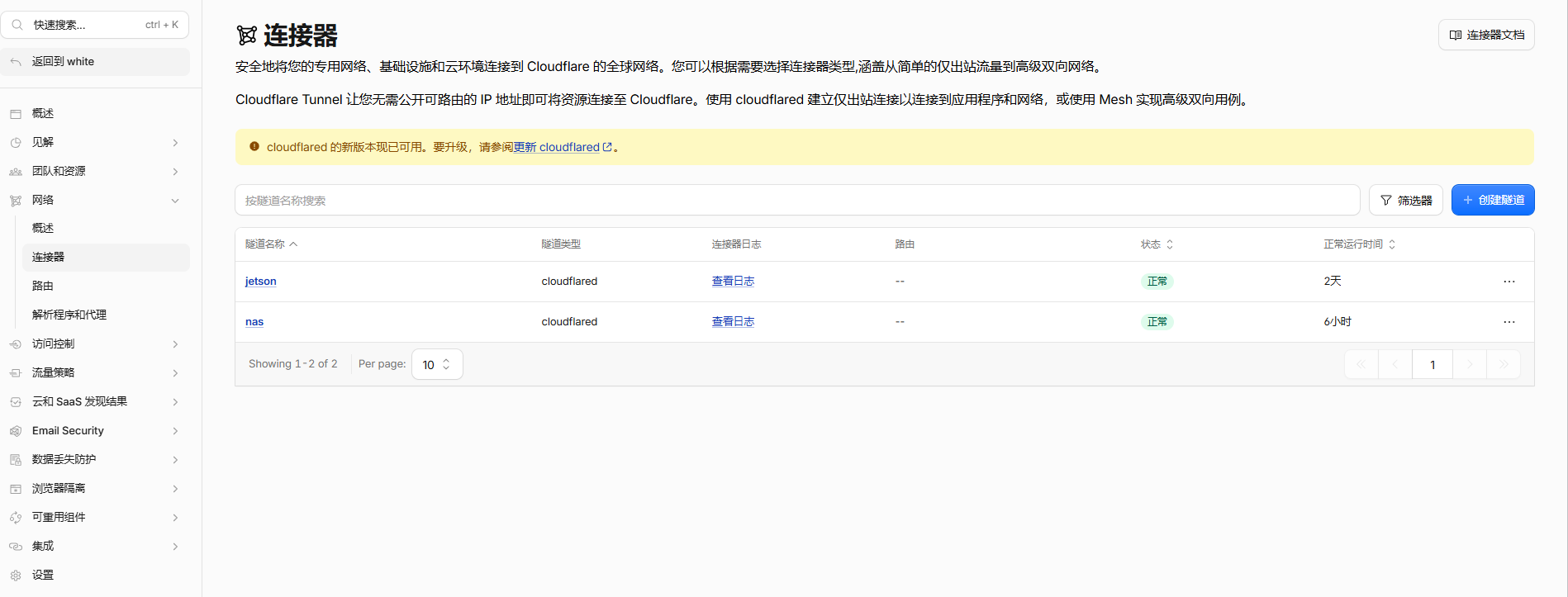Click the 创建隧道 button
This screenshot has height=597, width=1568.
1493,200
